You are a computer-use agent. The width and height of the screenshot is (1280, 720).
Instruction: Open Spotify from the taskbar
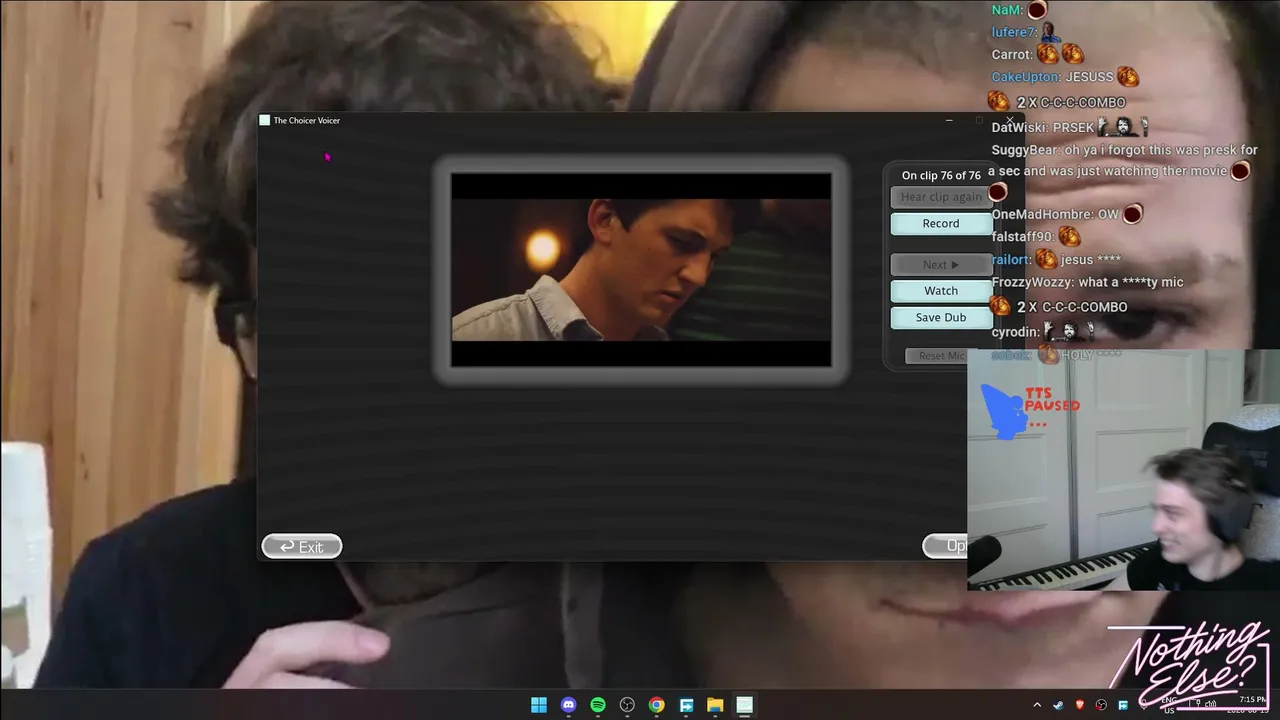[x=598, y=705]
